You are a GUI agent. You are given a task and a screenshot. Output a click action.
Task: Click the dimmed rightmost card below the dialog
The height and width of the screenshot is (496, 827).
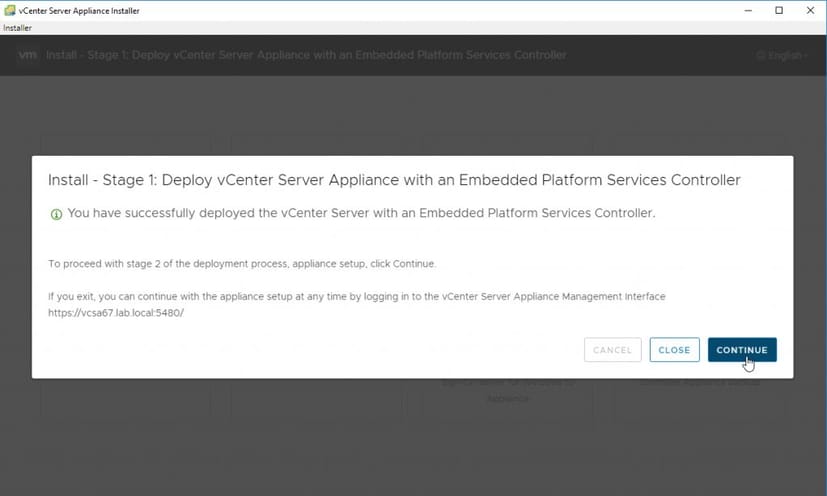coord(698,398)
